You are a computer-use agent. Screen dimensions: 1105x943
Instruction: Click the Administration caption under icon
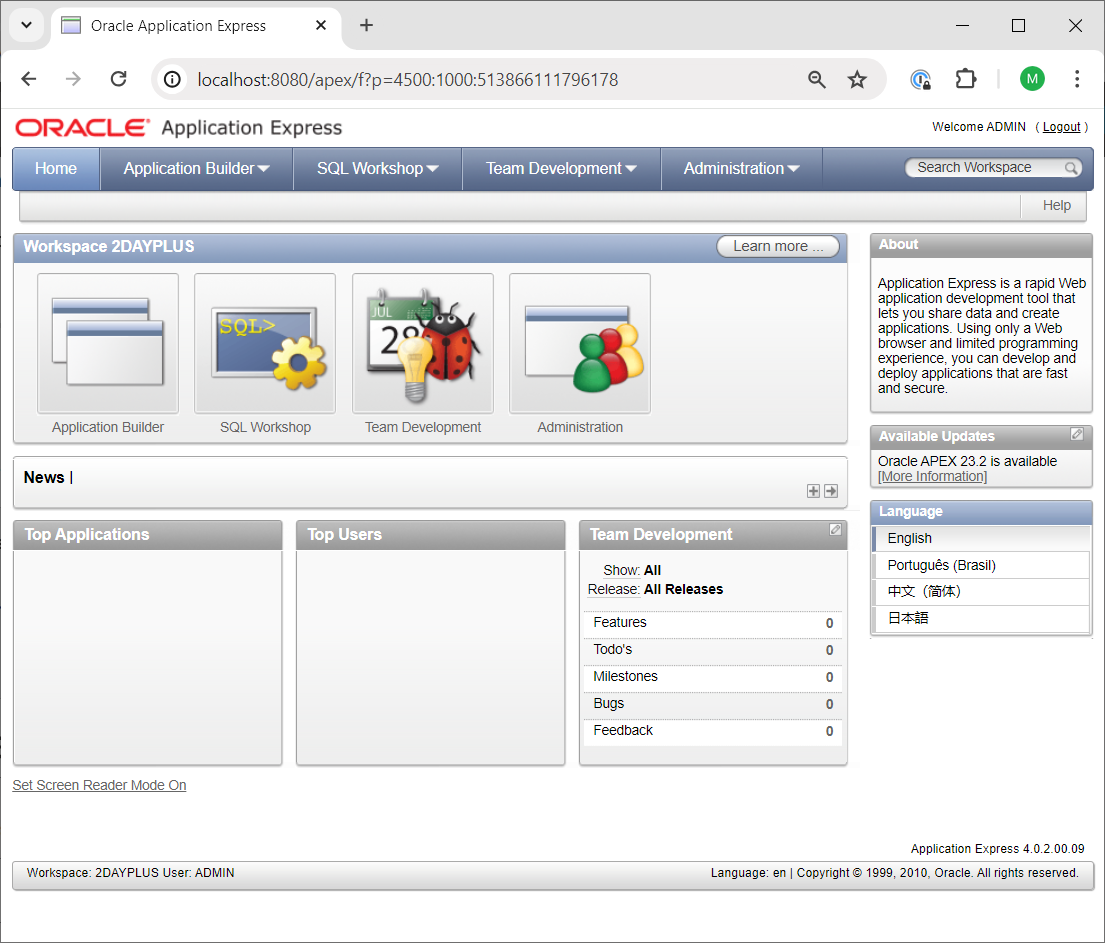[580, 427]
